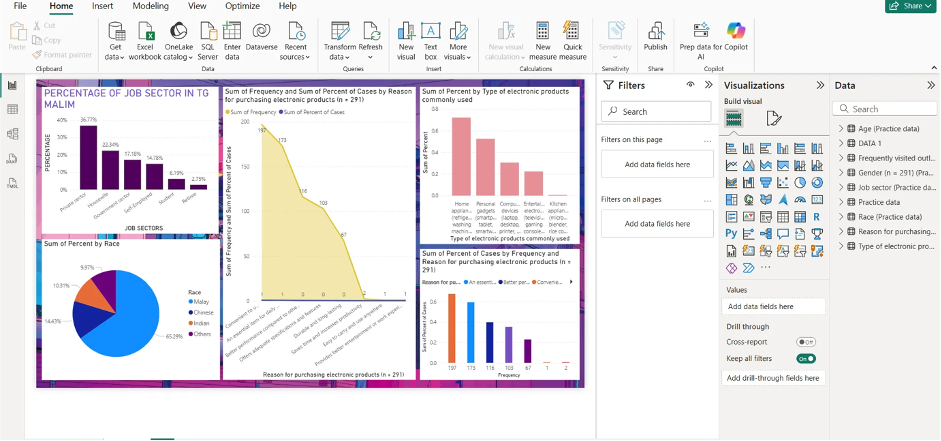
Task: Turn off Keep all filters toggle
Action: (805, 358)
